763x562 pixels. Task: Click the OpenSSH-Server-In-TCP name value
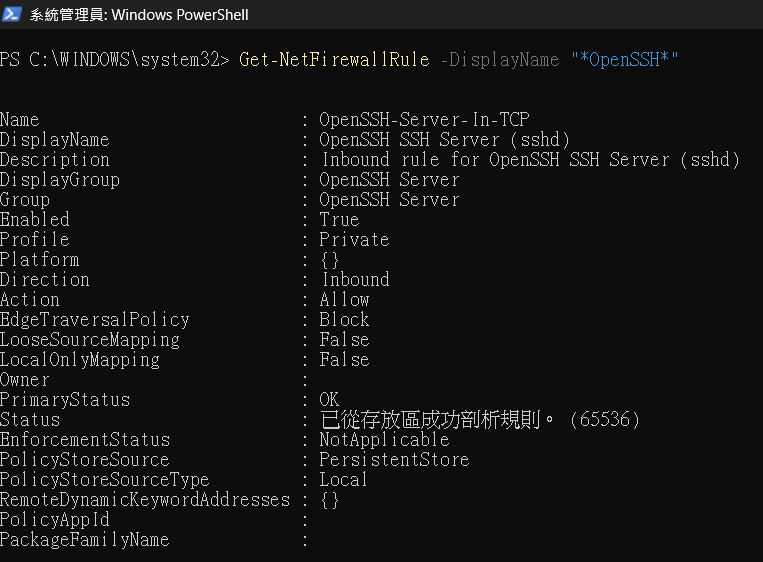coord(424,120)
